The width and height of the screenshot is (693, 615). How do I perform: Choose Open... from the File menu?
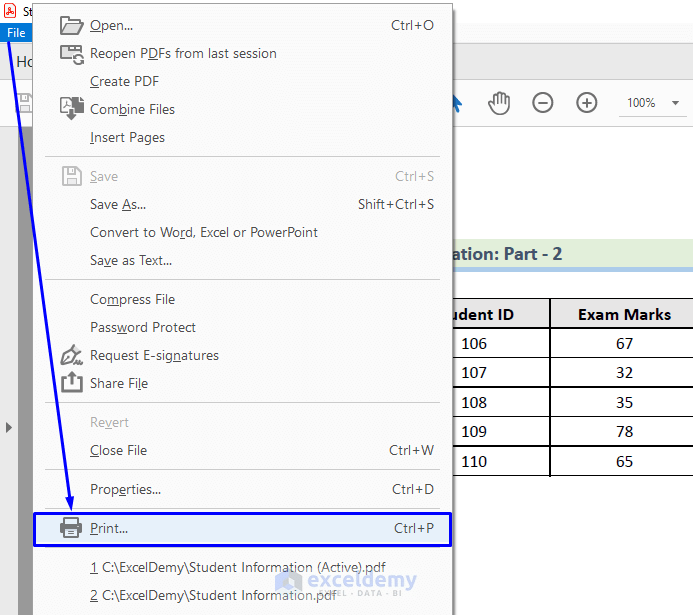(x=243, y=26)
